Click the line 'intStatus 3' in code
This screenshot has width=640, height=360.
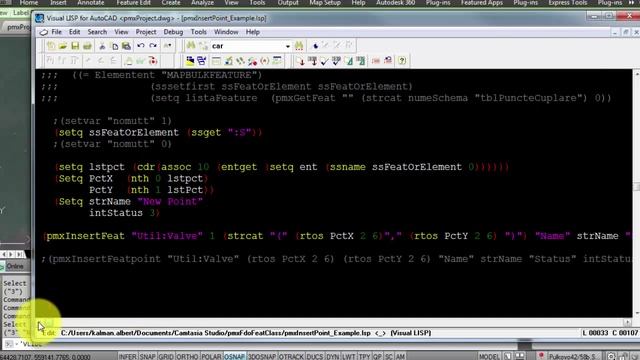tap(124, 213)
